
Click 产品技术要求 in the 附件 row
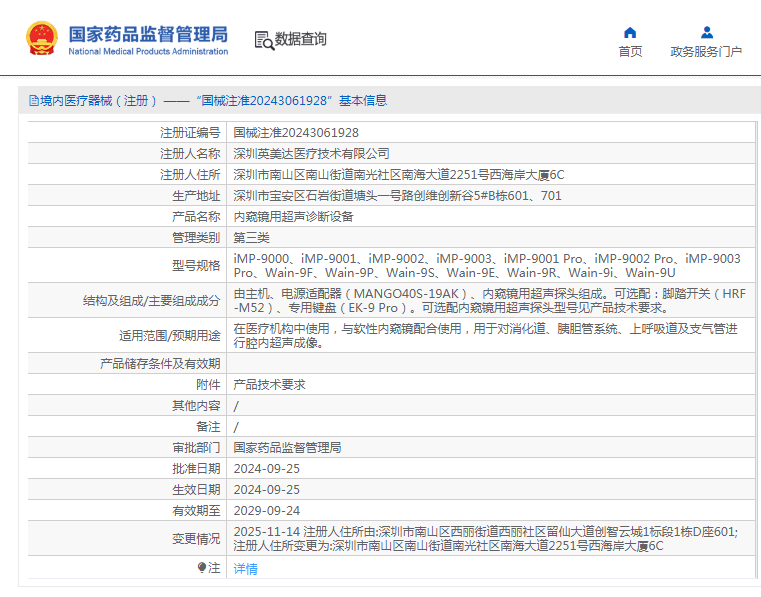tap(269, 384)
